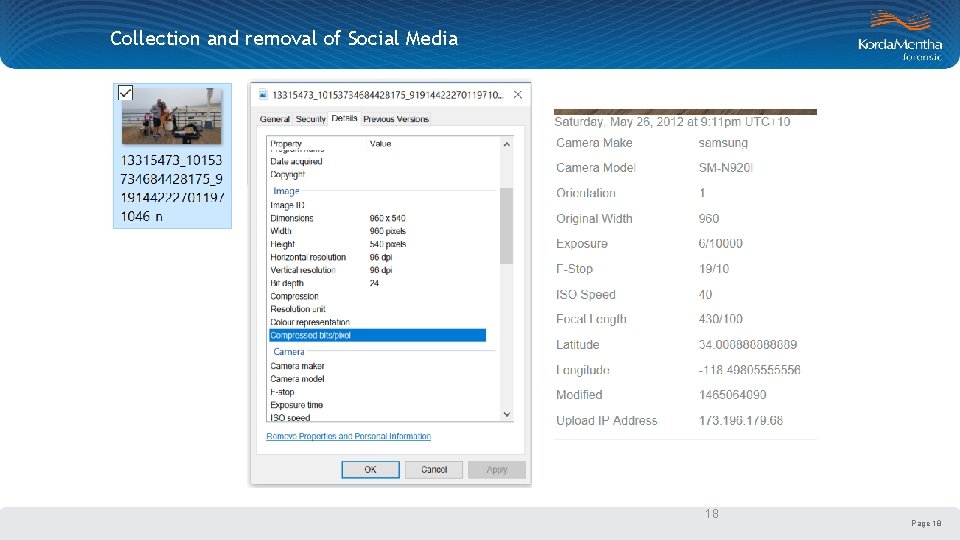Click Remove Properties and Personal Information link
960x540 pixels.
click(348, 437)
